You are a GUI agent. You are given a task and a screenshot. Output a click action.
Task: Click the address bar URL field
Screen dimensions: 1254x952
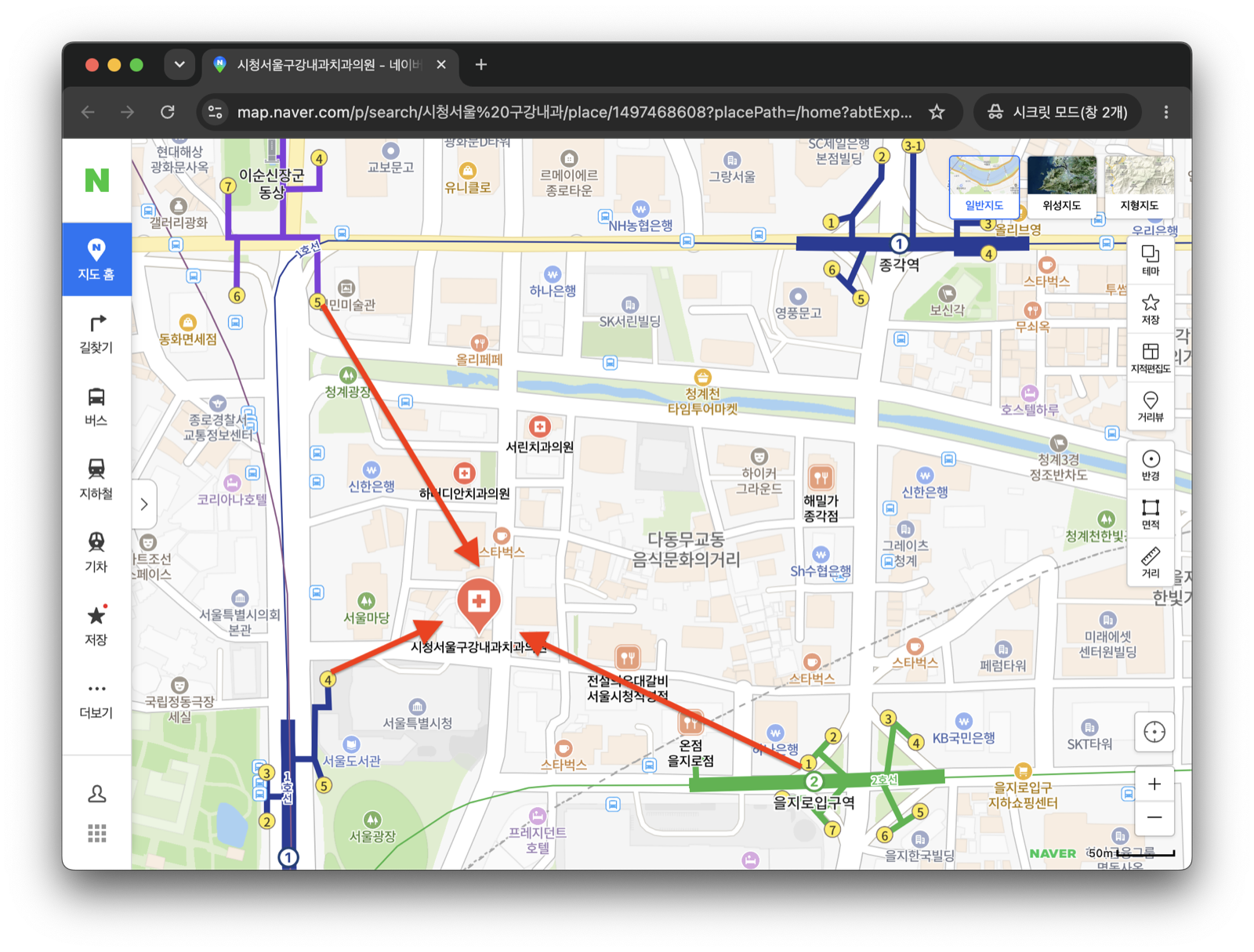tap(574, 112)
